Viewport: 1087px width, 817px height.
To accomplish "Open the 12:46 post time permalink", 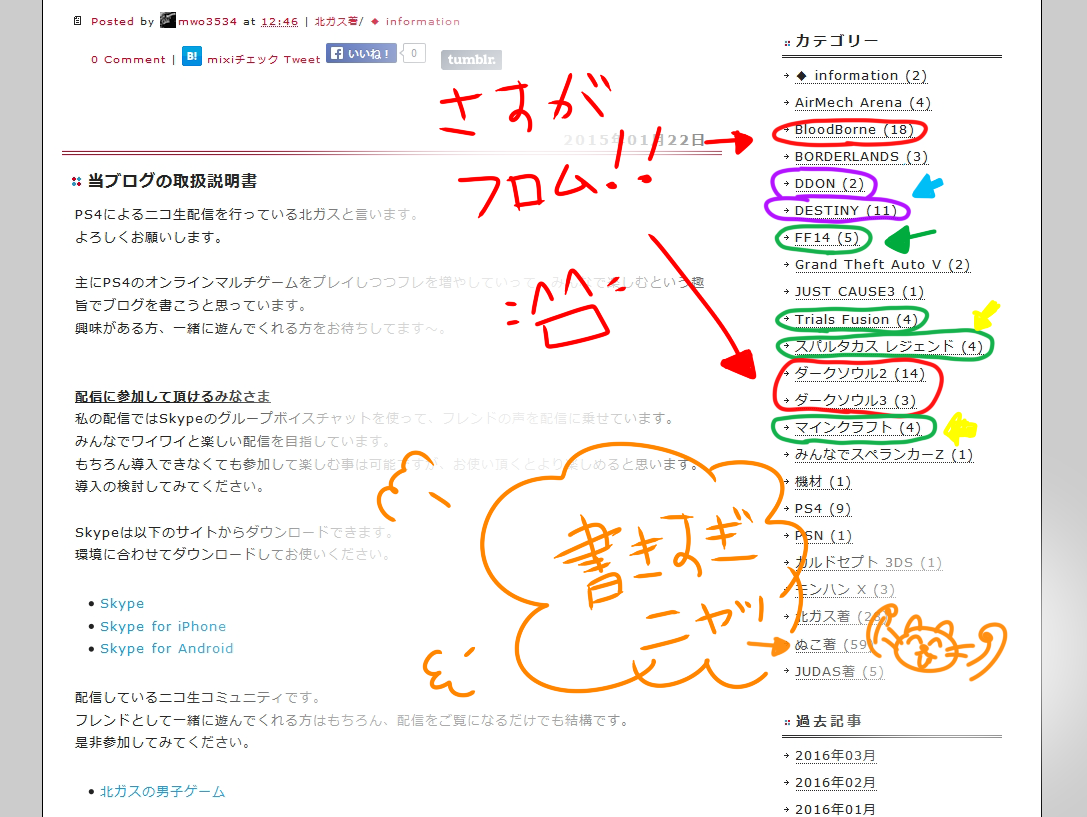I will [x=279, y=21].
